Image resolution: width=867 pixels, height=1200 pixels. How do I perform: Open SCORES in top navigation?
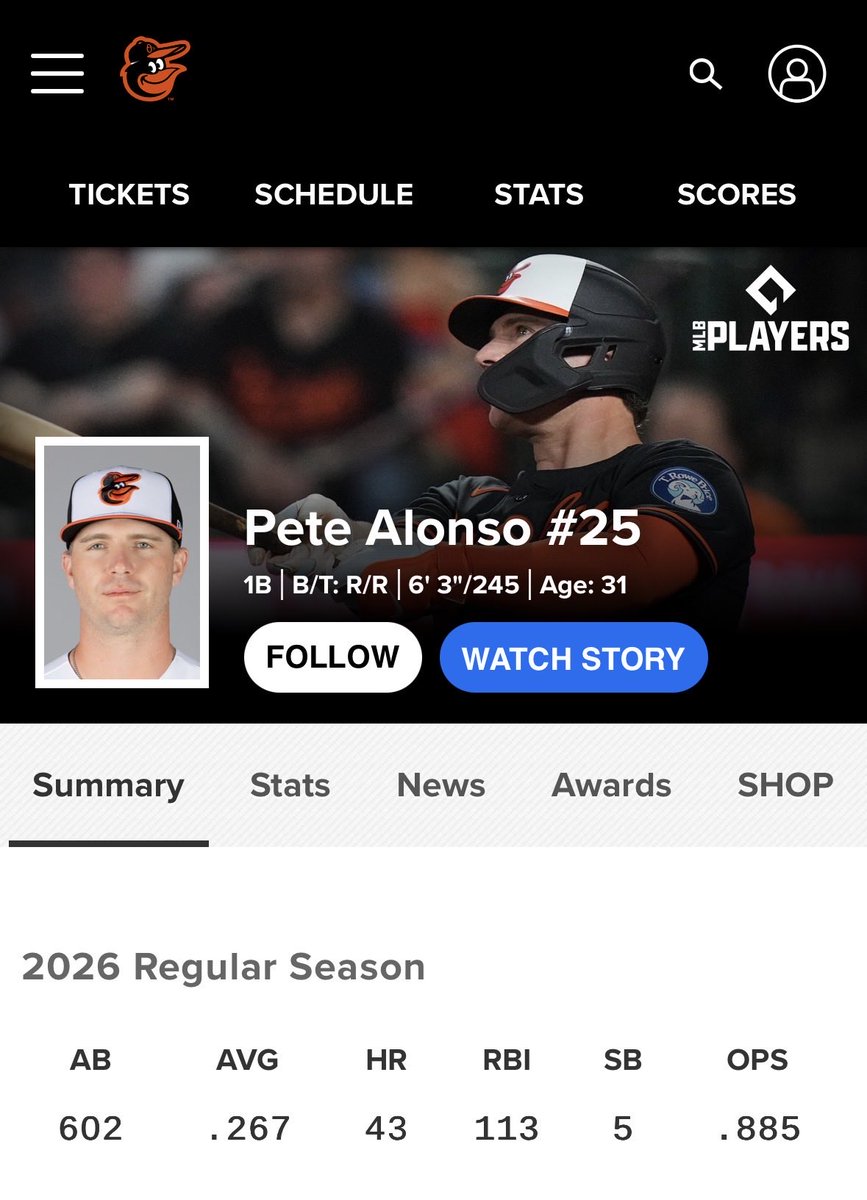point(736,194)
